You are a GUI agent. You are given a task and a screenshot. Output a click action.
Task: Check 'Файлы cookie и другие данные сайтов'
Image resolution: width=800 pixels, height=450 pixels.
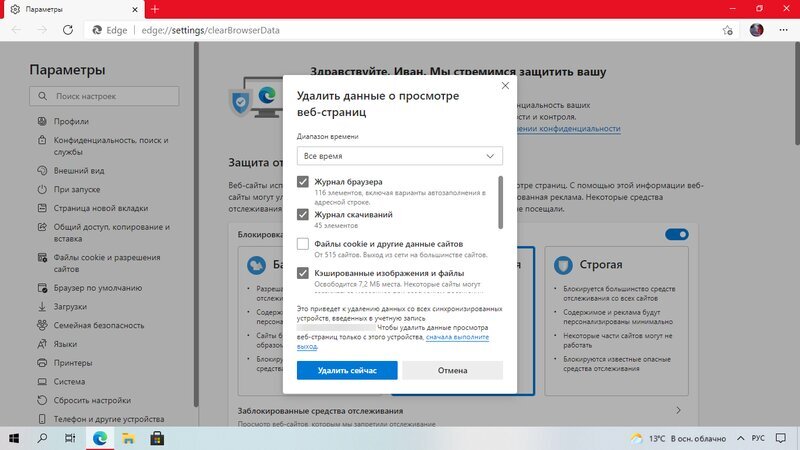click(x=303, y=244)
